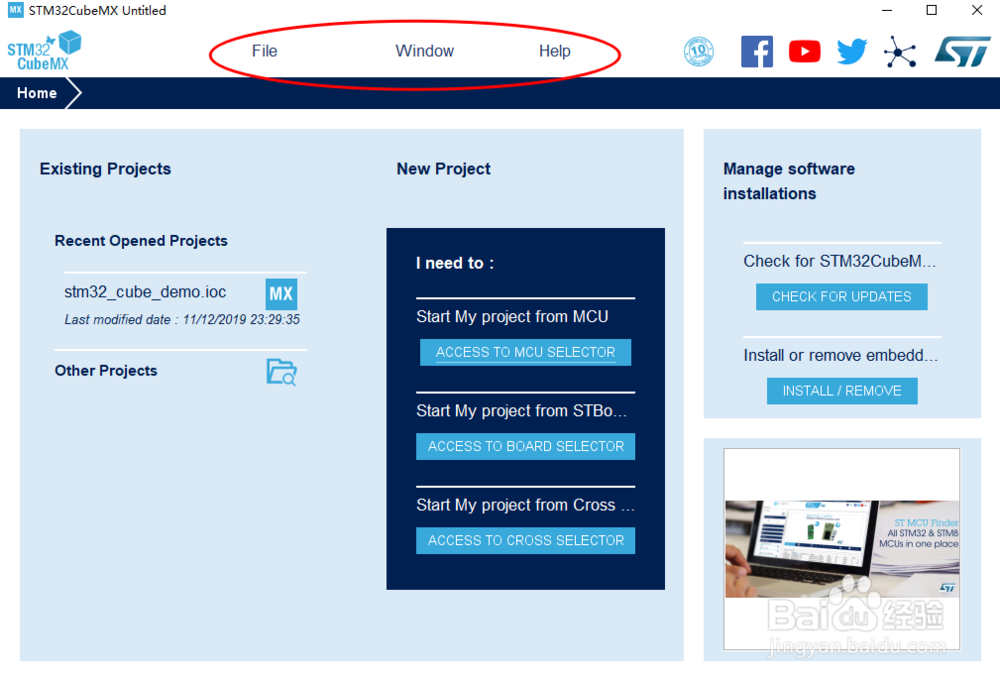The image size is (1000, 681).
Task: Open the Window menu
Action: (x=424, y=51)
